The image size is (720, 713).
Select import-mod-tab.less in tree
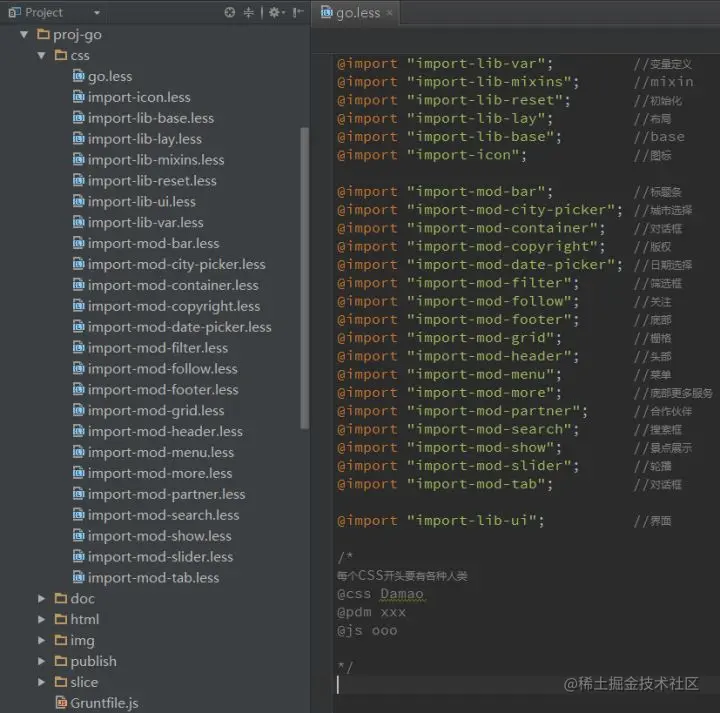click(x=153, y=578)
